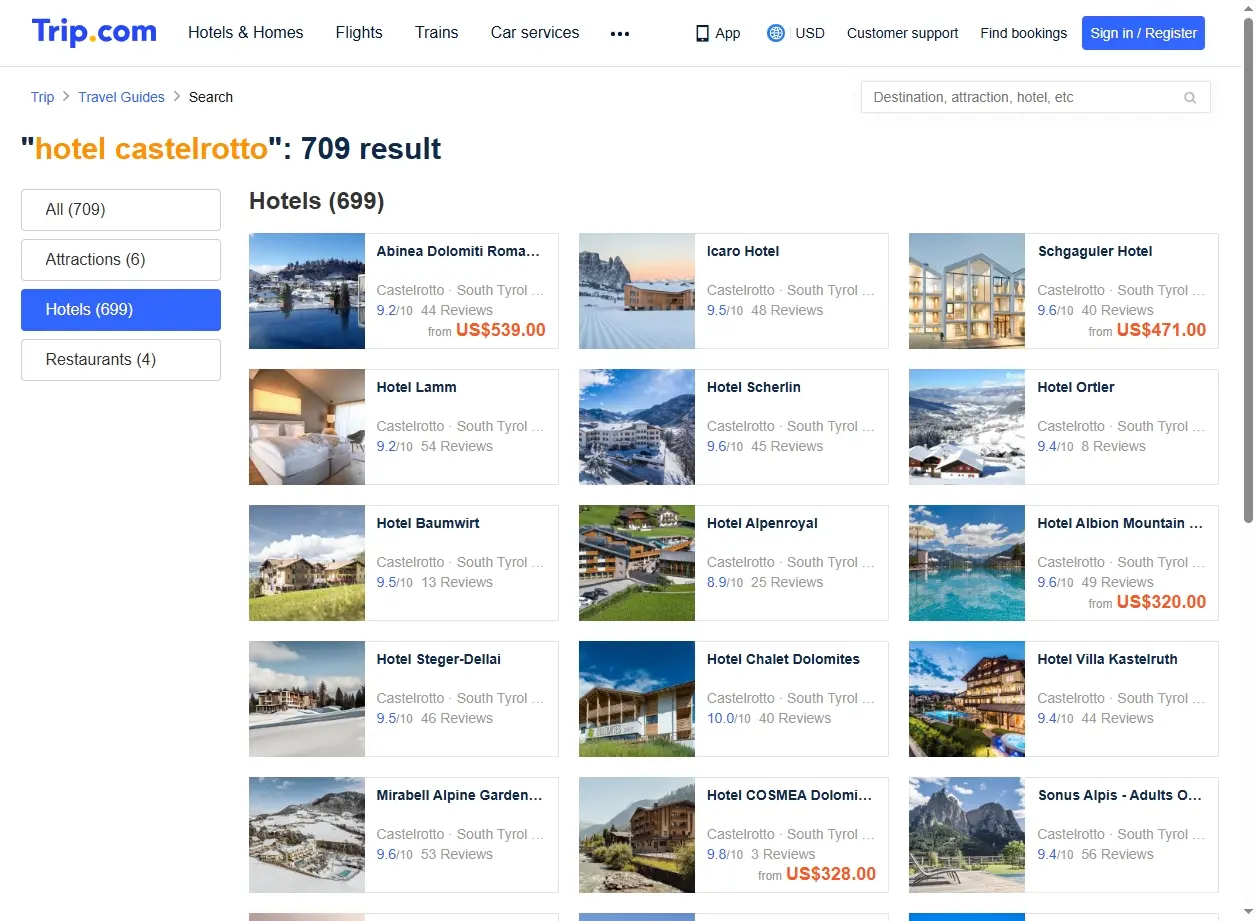The width and height of the screenshot is (1256, 921).
Task: Click the US$328.00 price
Action: click(x=831, y=874)
